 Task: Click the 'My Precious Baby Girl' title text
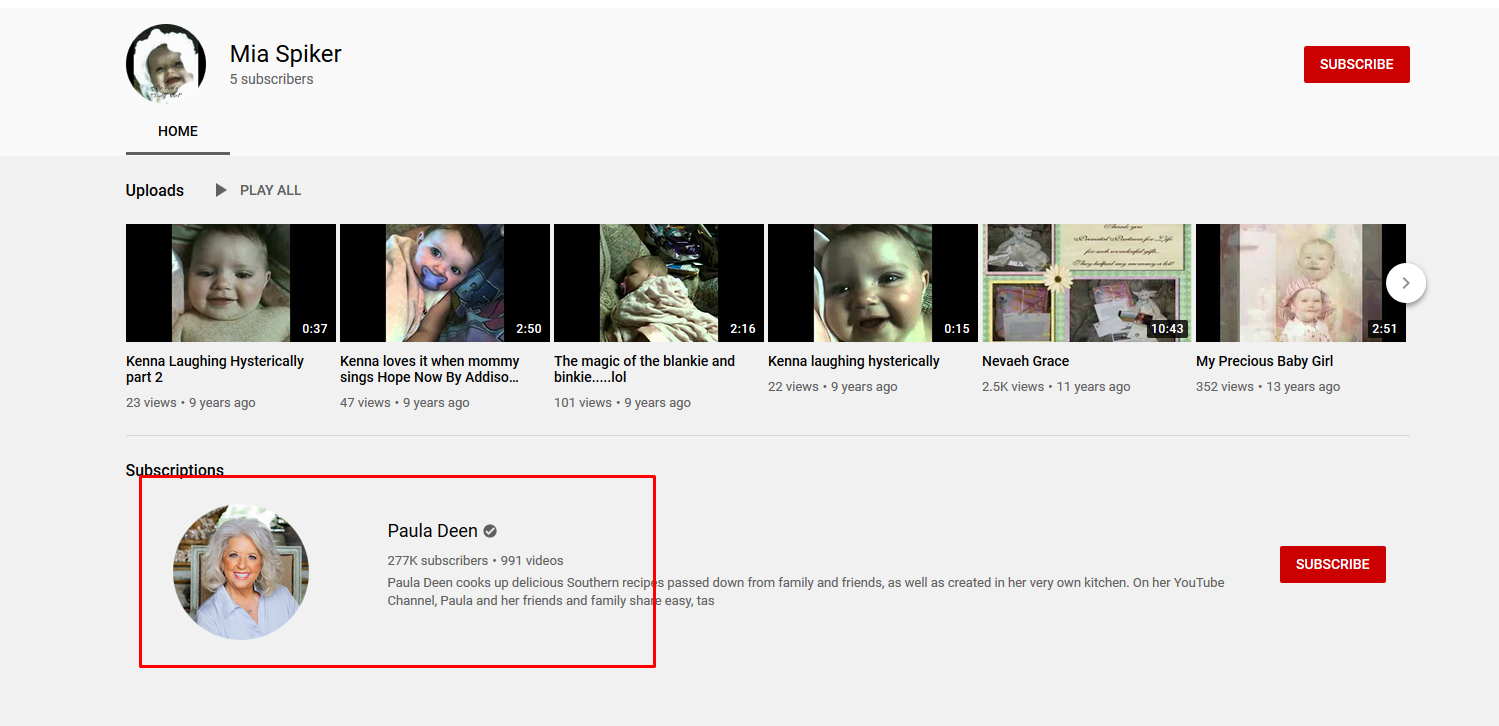tap(1264, 361)
